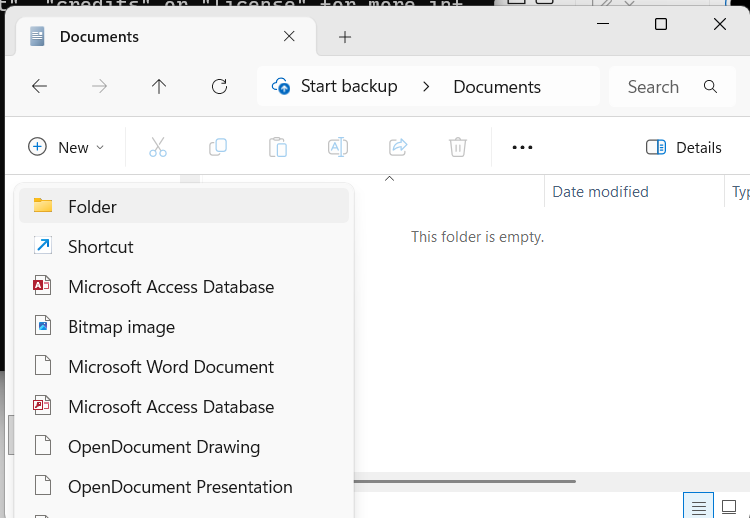Click the horizontal scrollbar
This screenshot has width=750, height=518.
(x=464, y=481)
